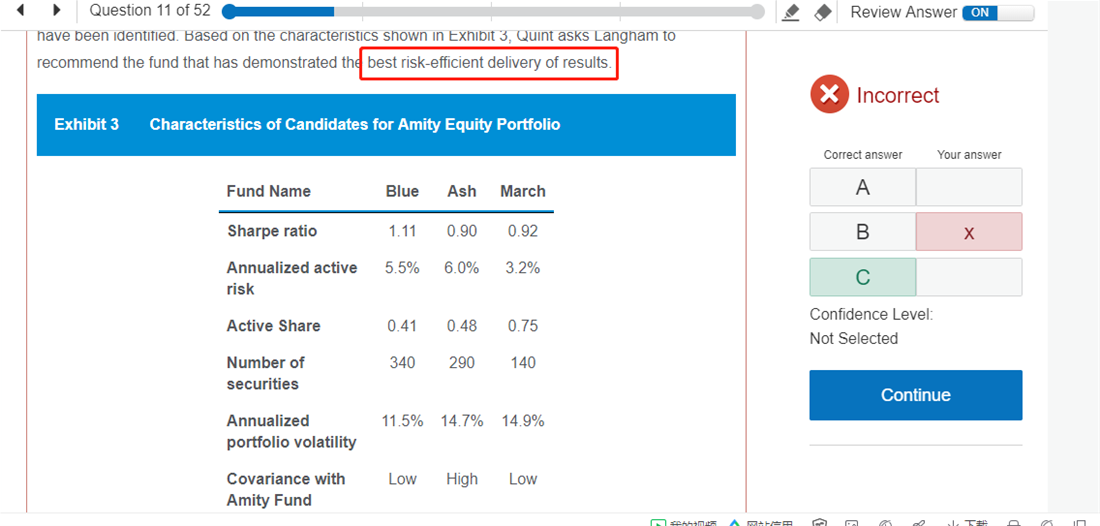The image size is (1100, 526).
Task: Click the red Incorrect X icon
Action: [829, 95]
